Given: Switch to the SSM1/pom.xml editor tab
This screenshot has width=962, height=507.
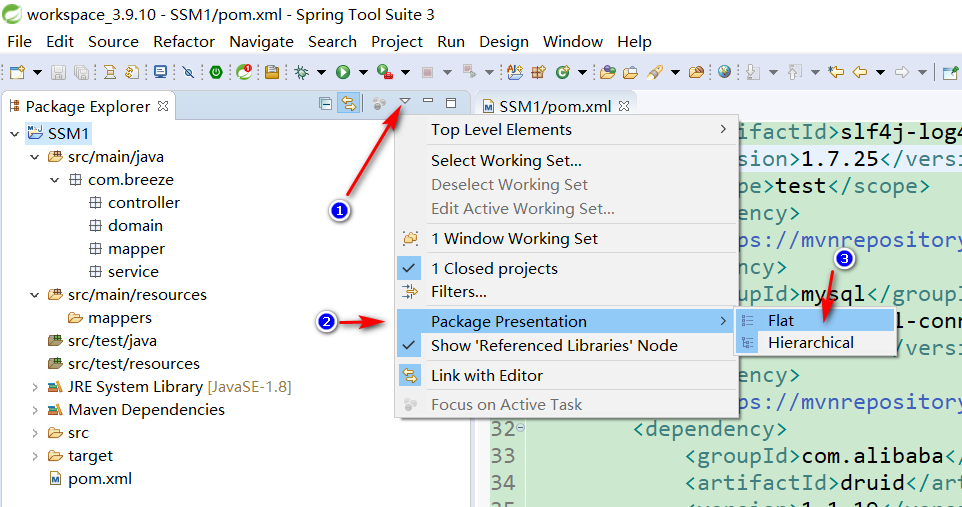Looking at the screenshot, I should [x=555, y=106].
